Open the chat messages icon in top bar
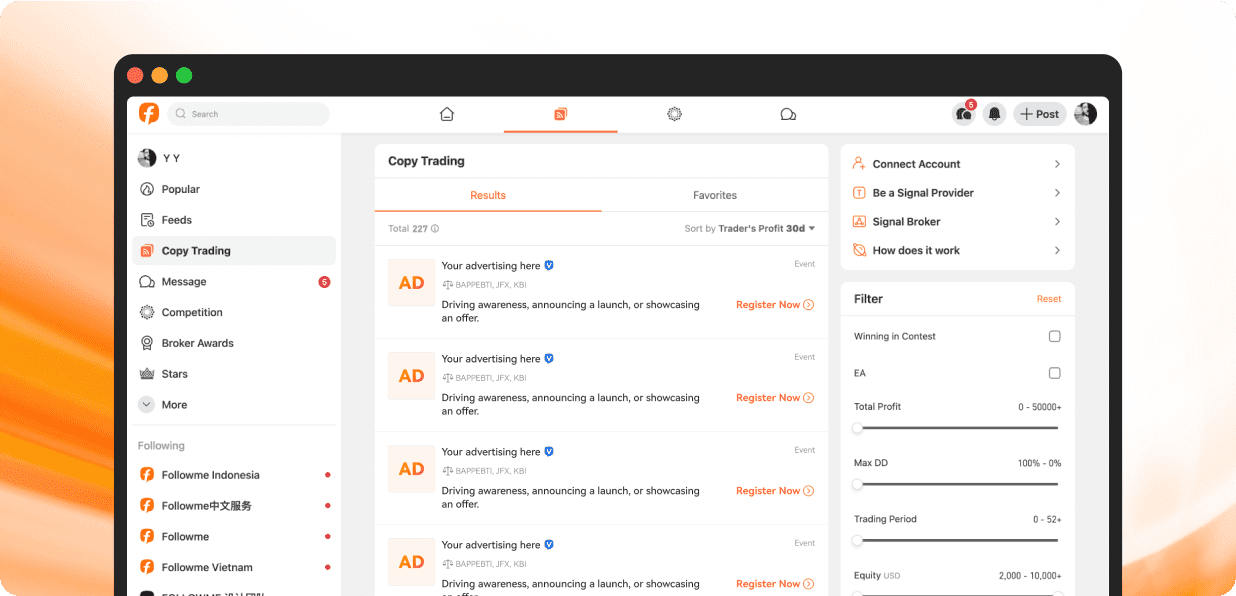 [x=788, y=114]
